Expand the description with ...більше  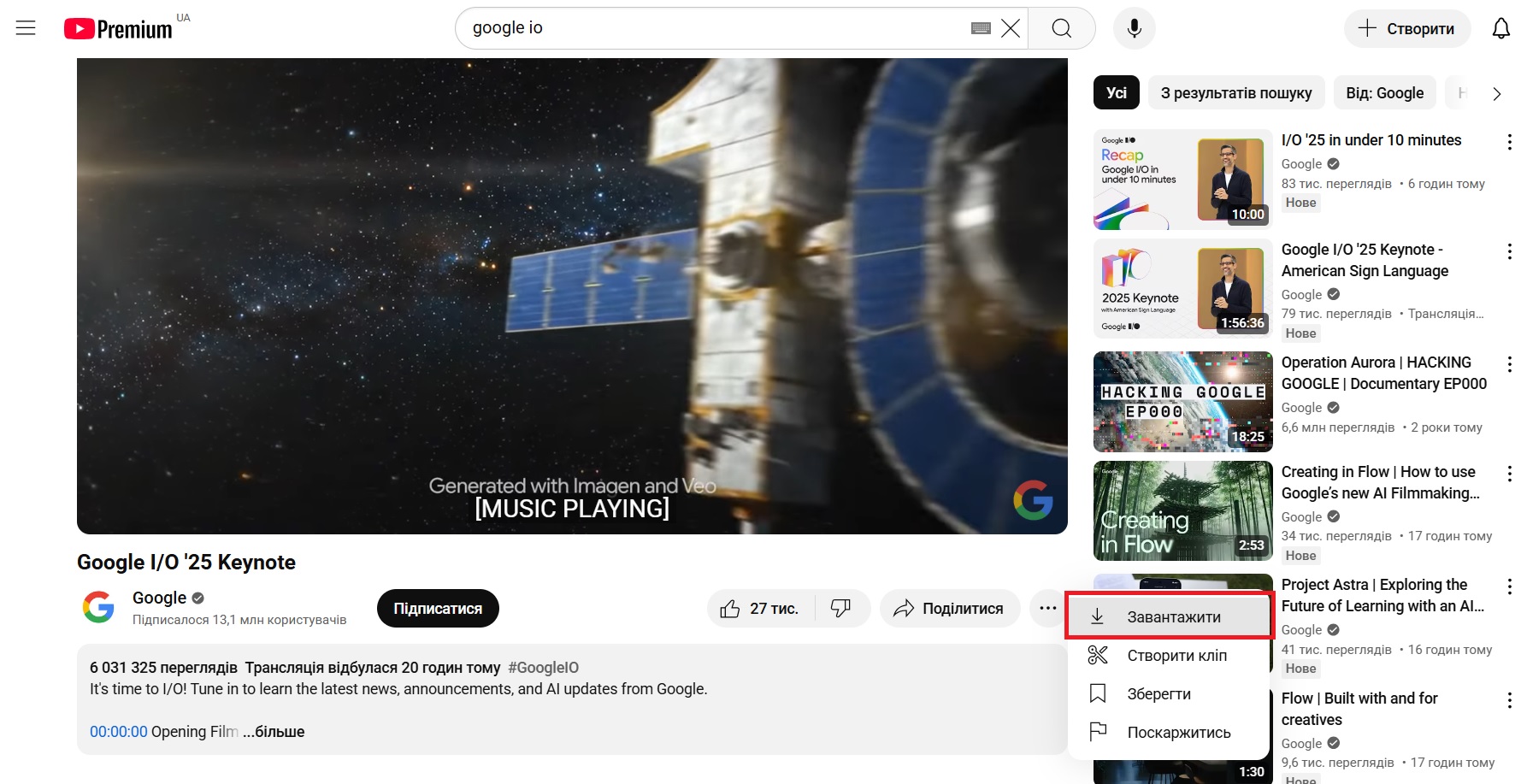(x=274, y=732)
